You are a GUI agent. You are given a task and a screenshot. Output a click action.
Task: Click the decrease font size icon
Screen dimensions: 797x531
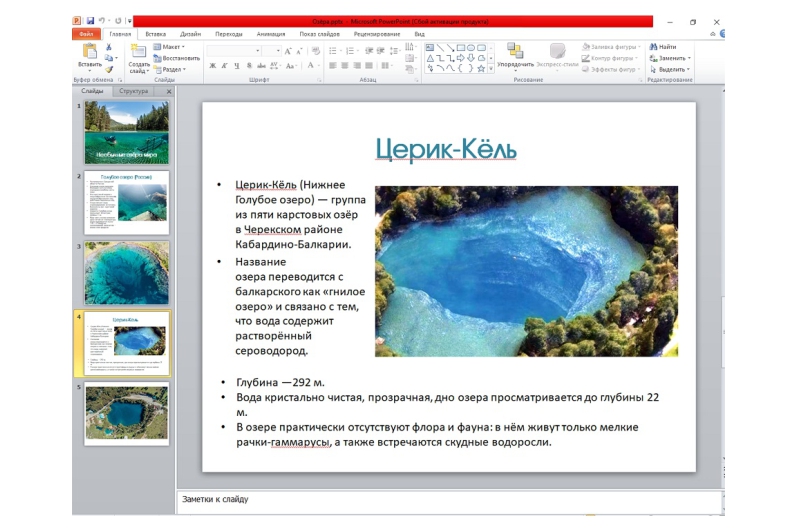tap(299, 51)
